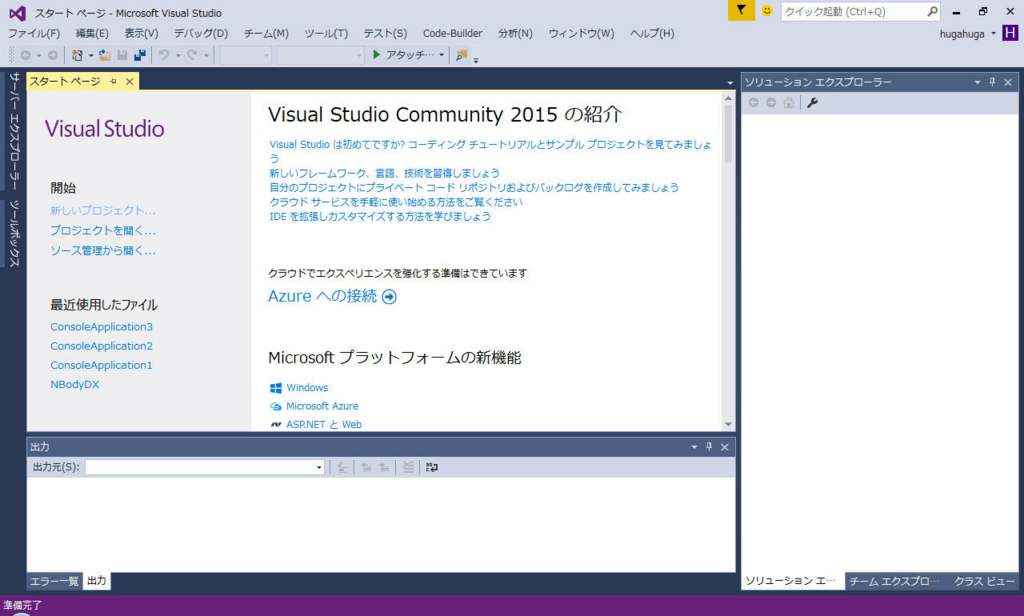Click the green Attach play button
Viewport: 1024px width, 616px height.
(376, 55)
